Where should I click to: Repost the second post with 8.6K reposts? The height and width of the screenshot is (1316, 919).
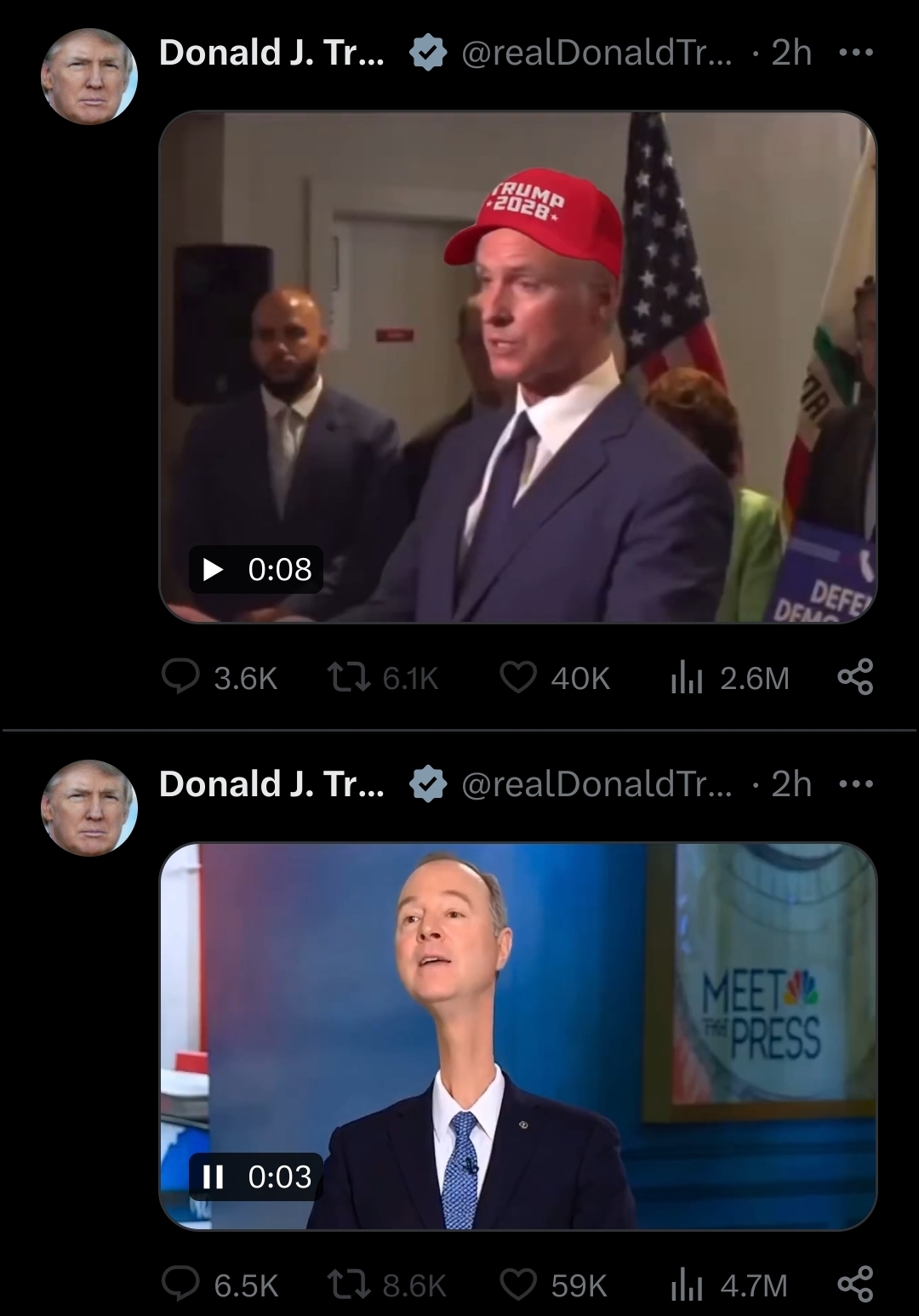[x=386, y=1285]
